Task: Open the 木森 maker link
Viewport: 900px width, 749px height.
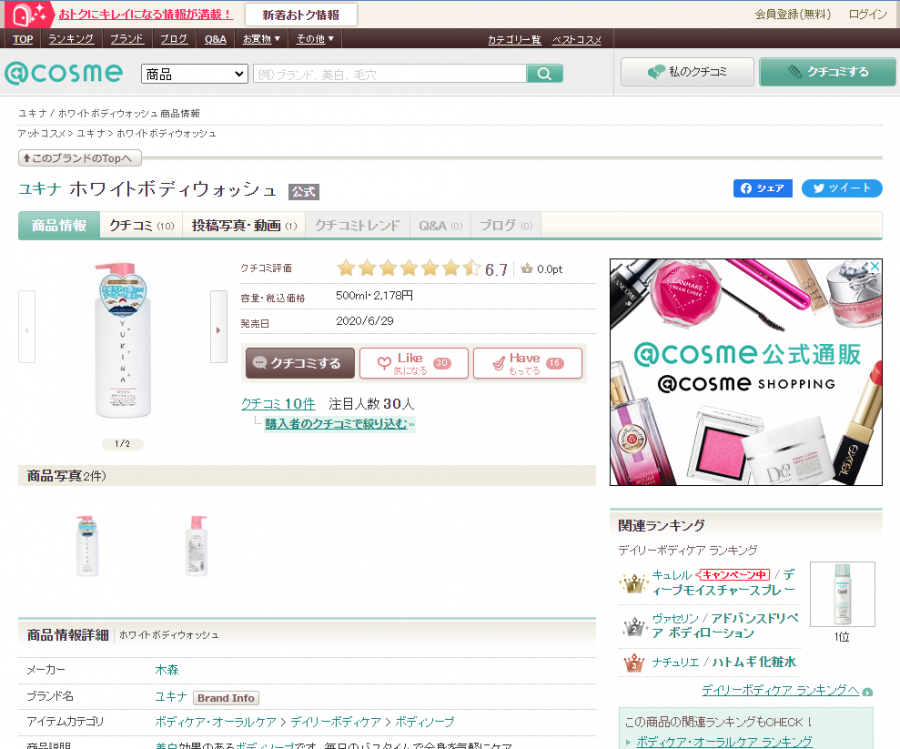Action: [167, 670]
